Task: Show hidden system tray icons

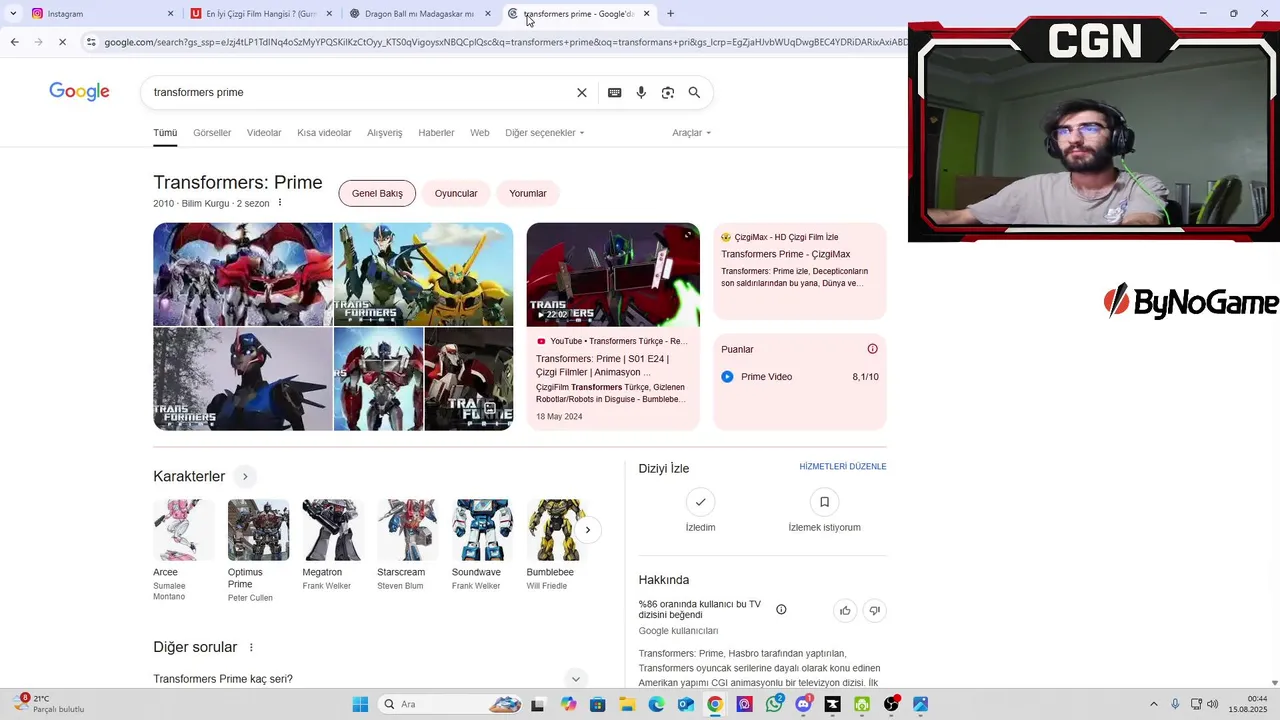Action: pyautogui.click(x=1153, y=704)
